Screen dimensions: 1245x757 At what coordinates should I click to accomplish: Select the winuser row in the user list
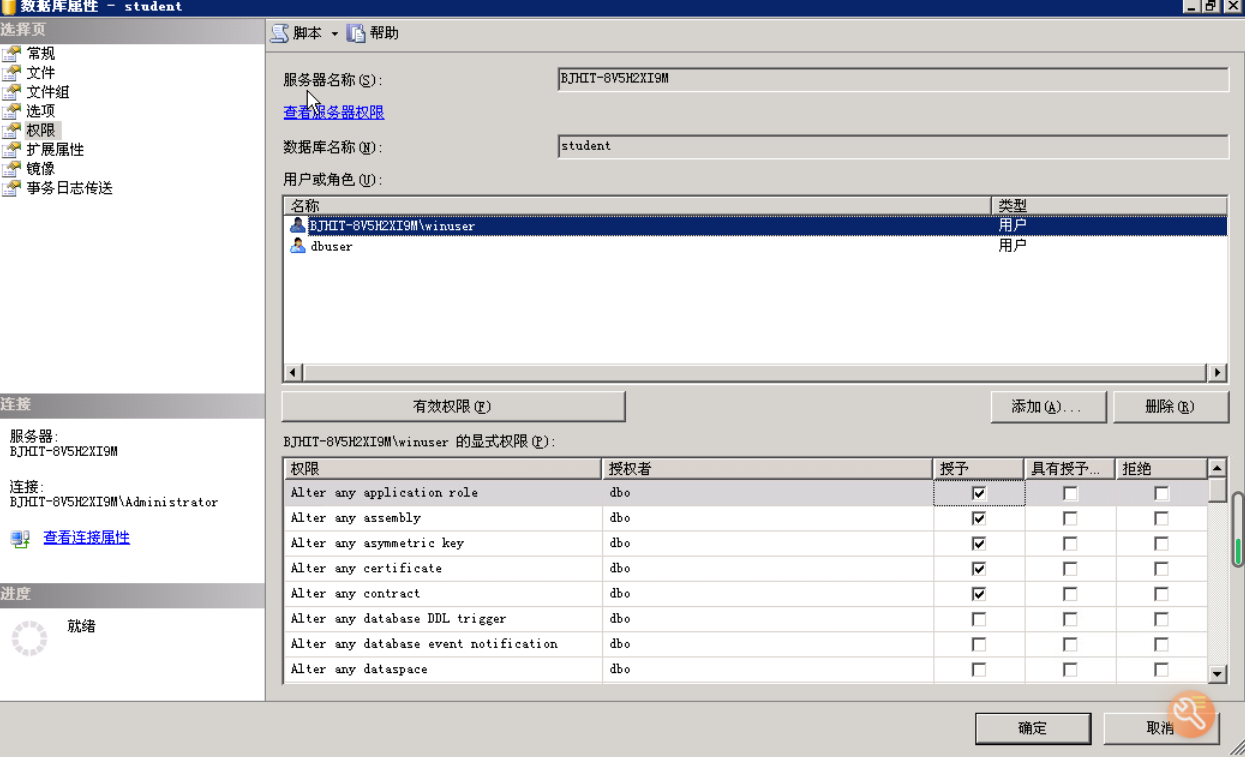[x=756, y=225]
